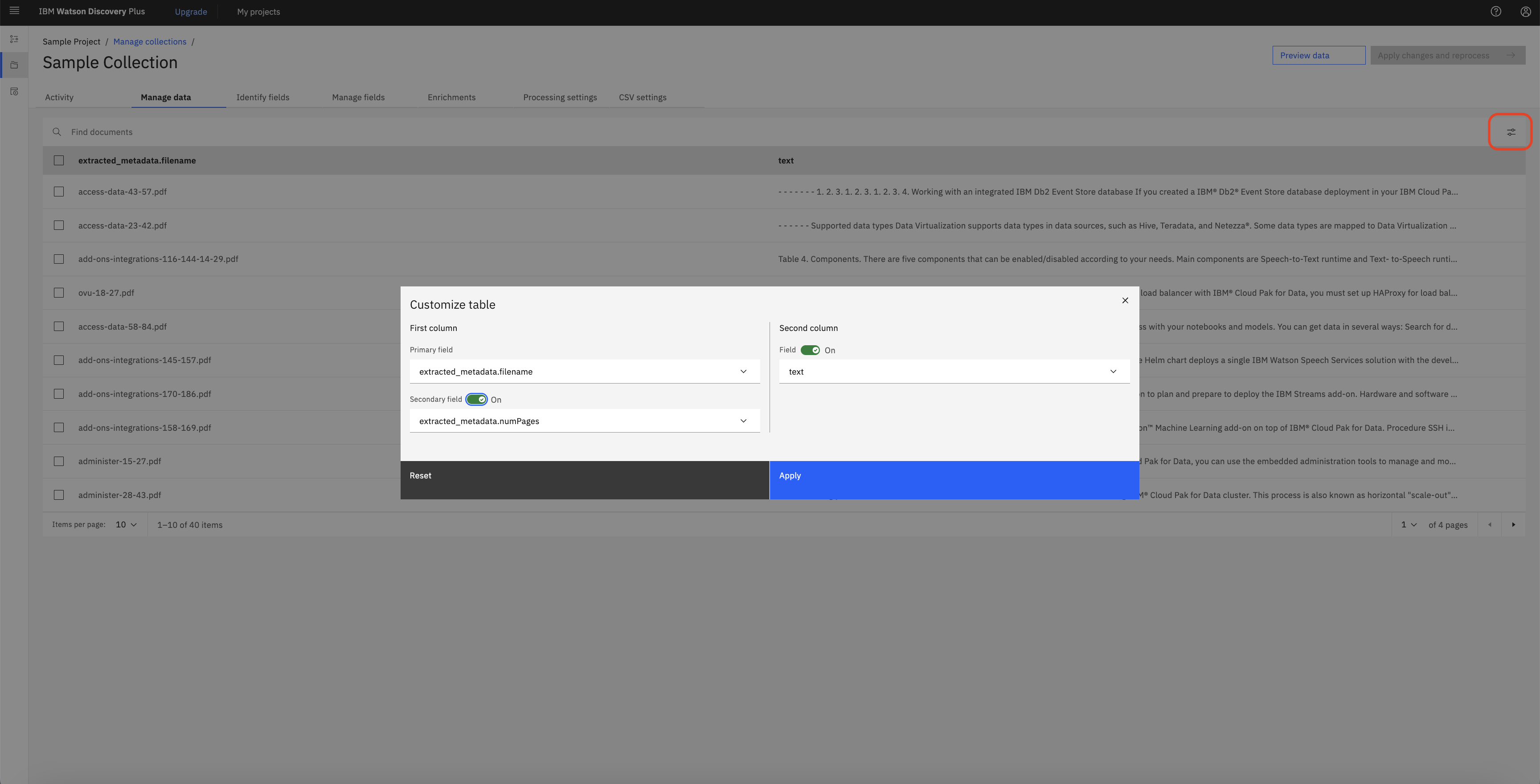This screenshot has width=1540, height=784.
Task: Open the Integrate and deploy sidebar icon
Action: (x=14, y=91)
